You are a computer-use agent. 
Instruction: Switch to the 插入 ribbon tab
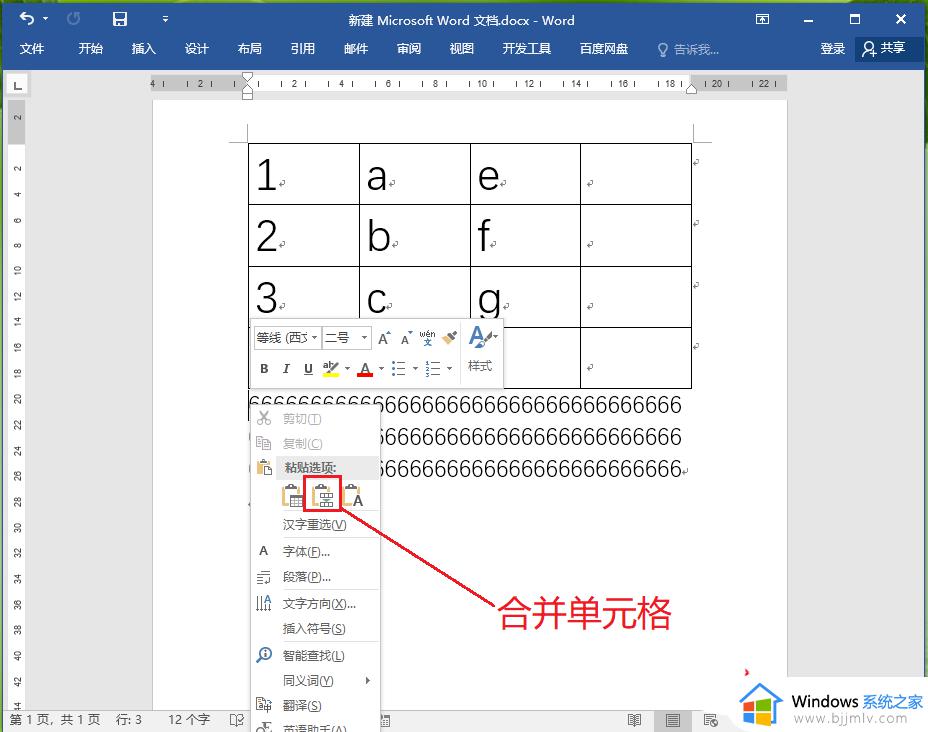pyautogui.click(x=144, y=49)
